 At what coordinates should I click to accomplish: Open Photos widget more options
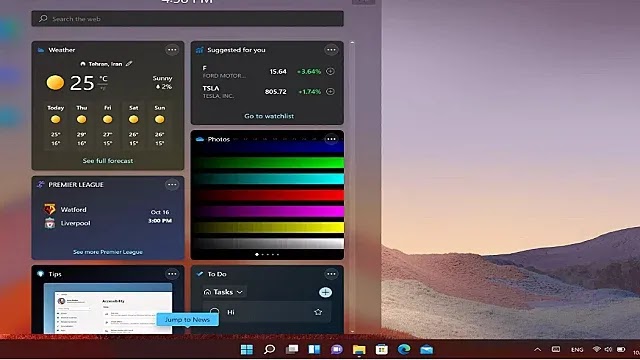[x=331, y=139]
